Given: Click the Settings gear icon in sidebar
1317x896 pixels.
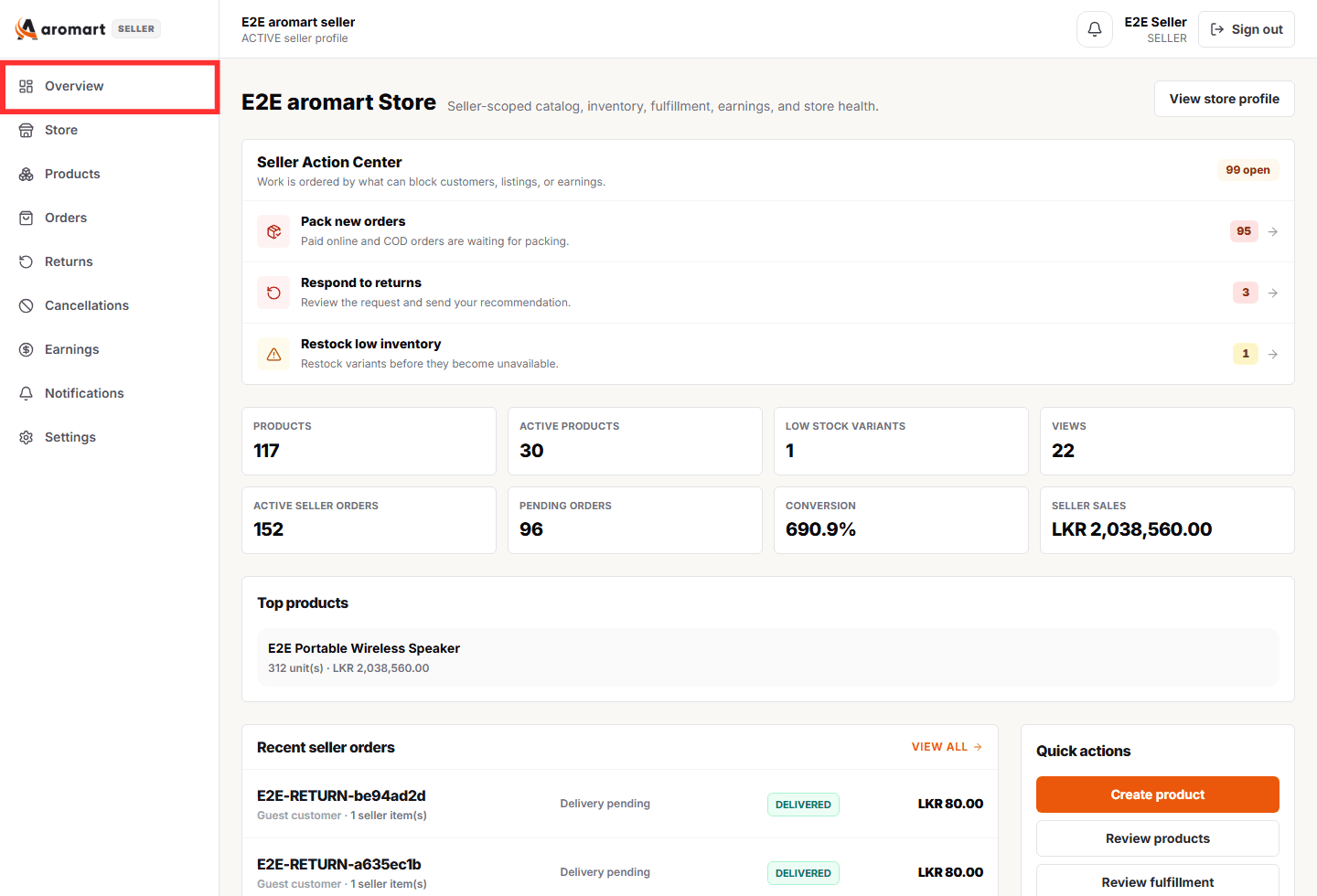Looking at the screenshot, I should click(26, 437).
